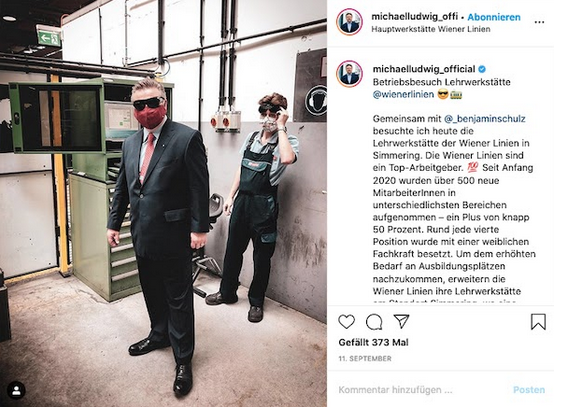The height and width of the screenshot is (407, 569).
Task: Open the @wienerlinien mention
Action: tap(403, 94)
